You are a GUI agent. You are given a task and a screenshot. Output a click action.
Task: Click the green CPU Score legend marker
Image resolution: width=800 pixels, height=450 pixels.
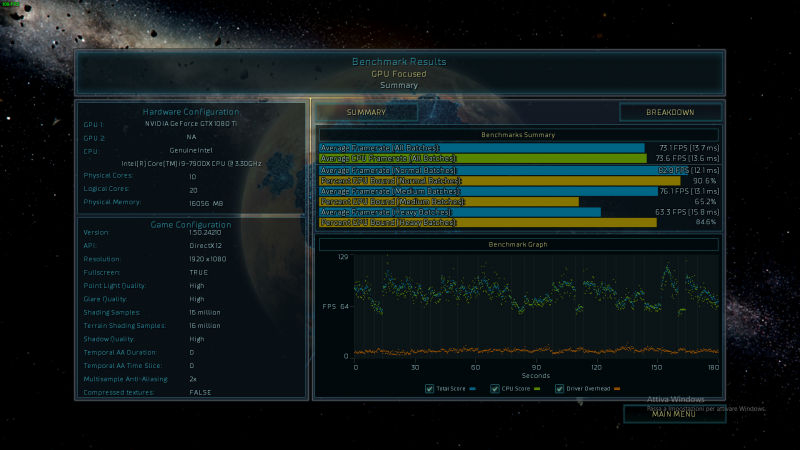[538, 388]
